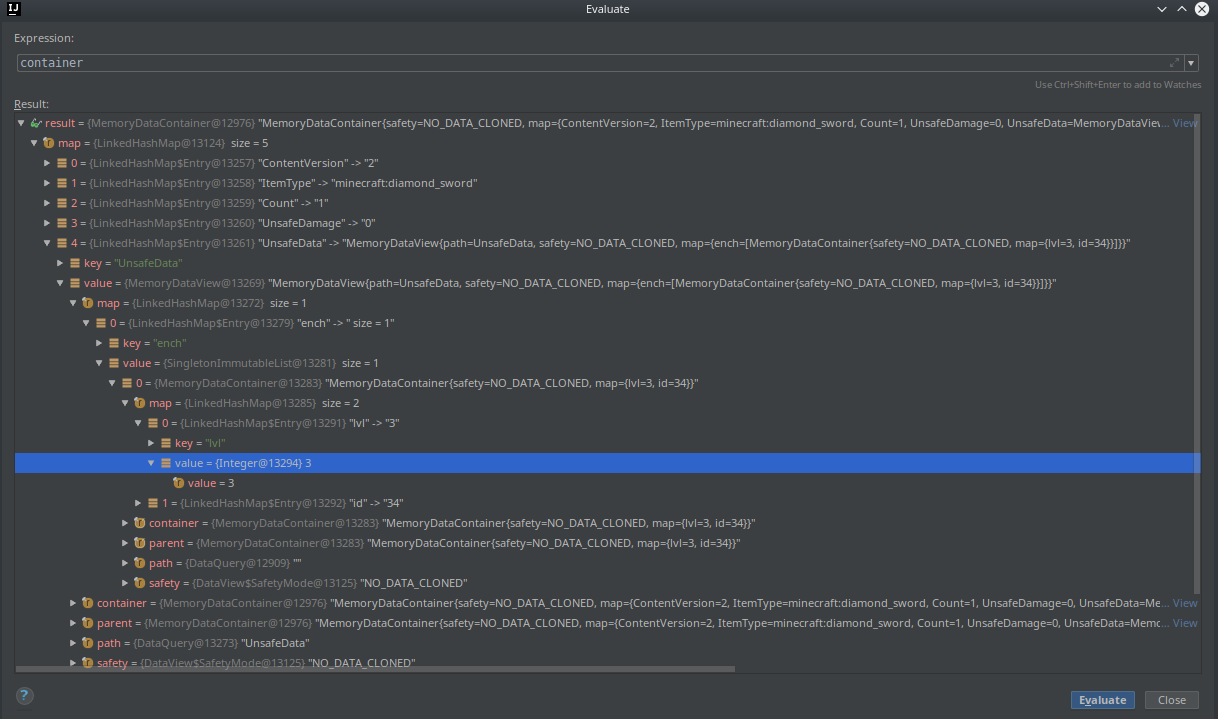Open the "View" link on the result row
Screen dimensions: 1218x719
point(1184,122)
